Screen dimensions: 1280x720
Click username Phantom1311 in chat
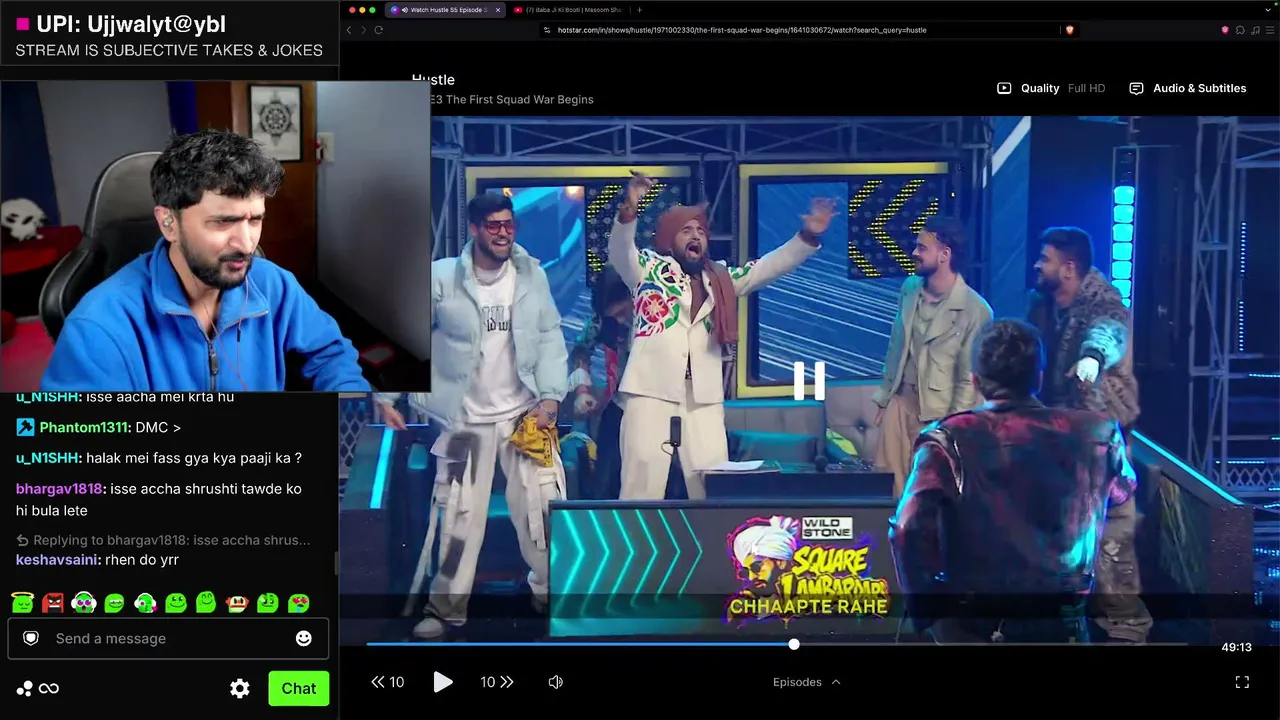coord(85,428)
